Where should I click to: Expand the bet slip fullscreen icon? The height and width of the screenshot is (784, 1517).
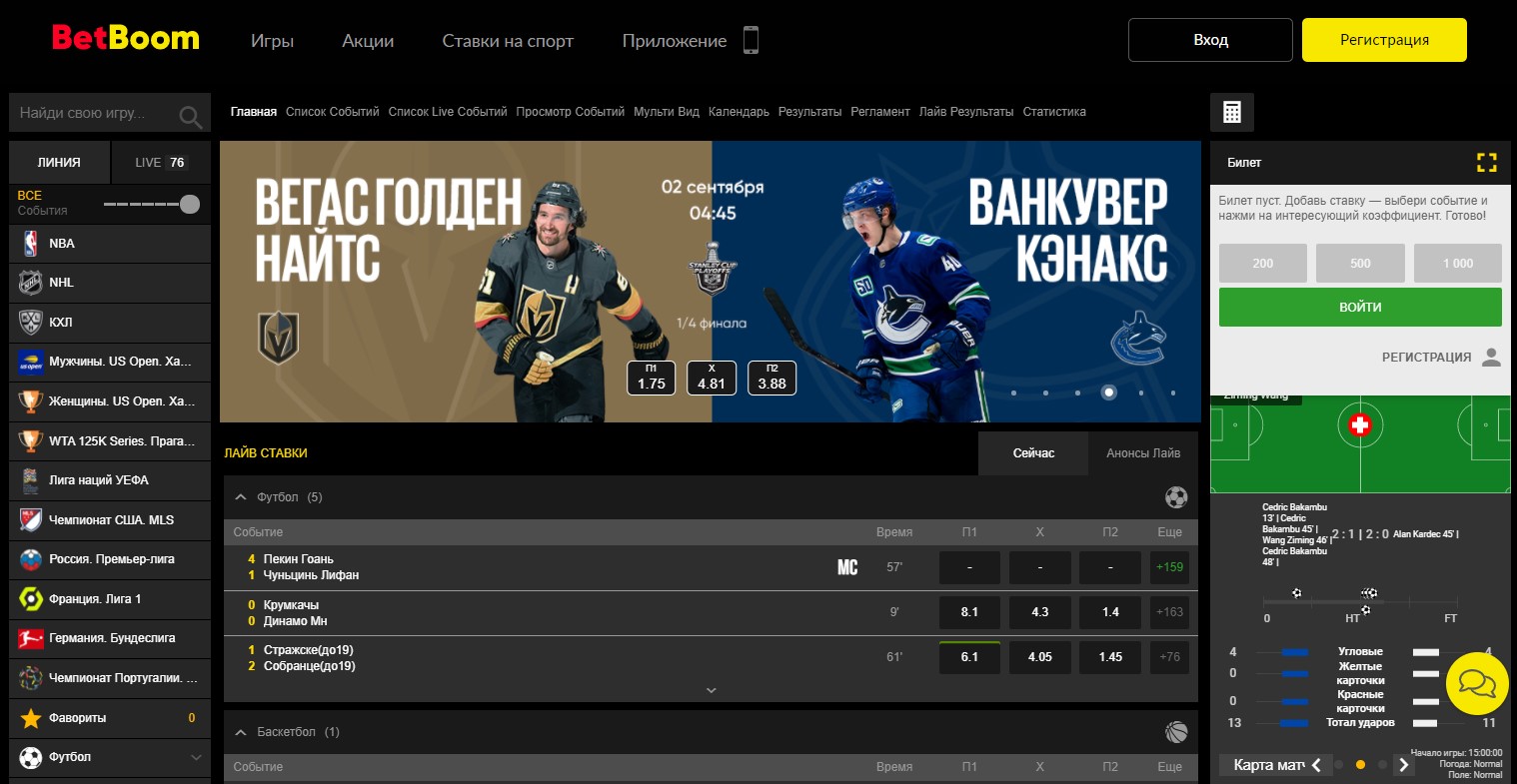(x=1487, y=162)
